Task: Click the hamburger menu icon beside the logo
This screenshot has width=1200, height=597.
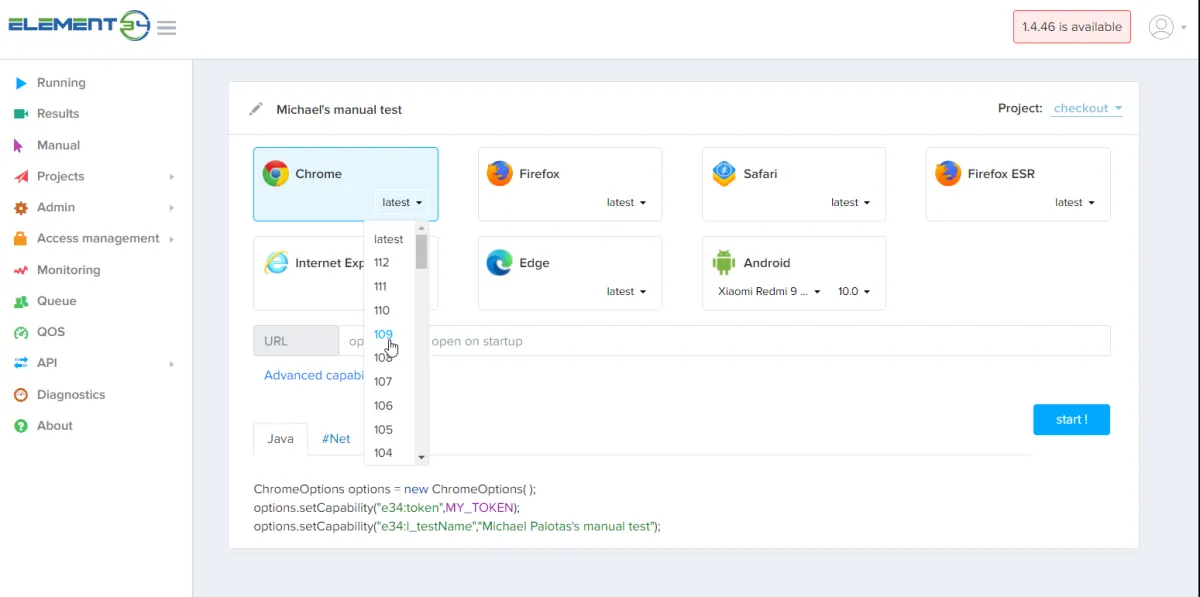Action: (x=167, y=28)
